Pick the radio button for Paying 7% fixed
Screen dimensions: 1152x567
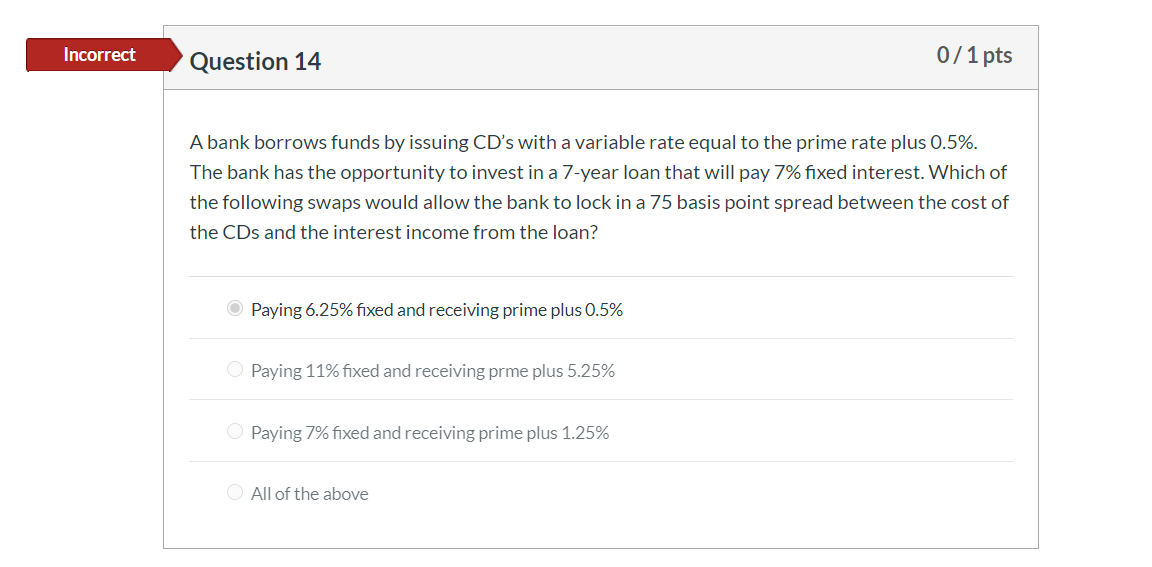234,432
